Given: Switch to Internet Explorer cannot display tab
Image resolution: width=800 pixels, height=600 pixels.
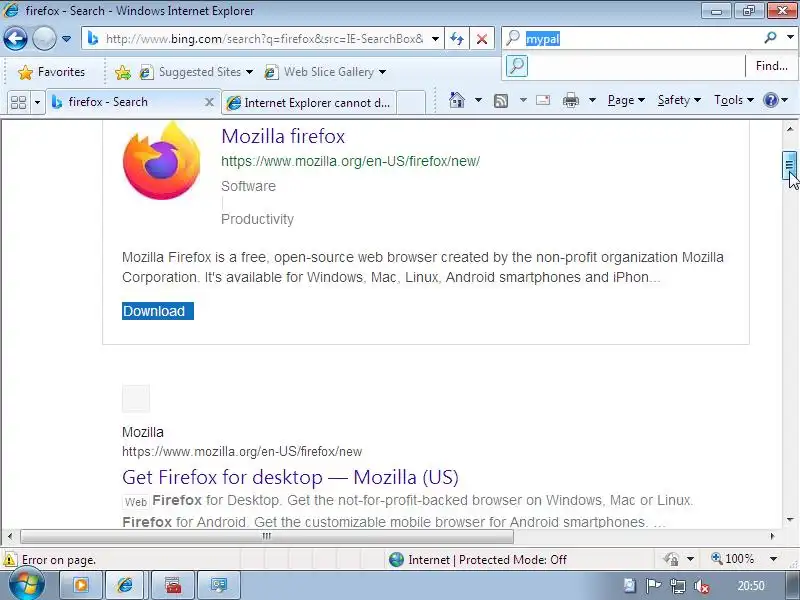Looking at the screenshot, I should tap(309, 103).
